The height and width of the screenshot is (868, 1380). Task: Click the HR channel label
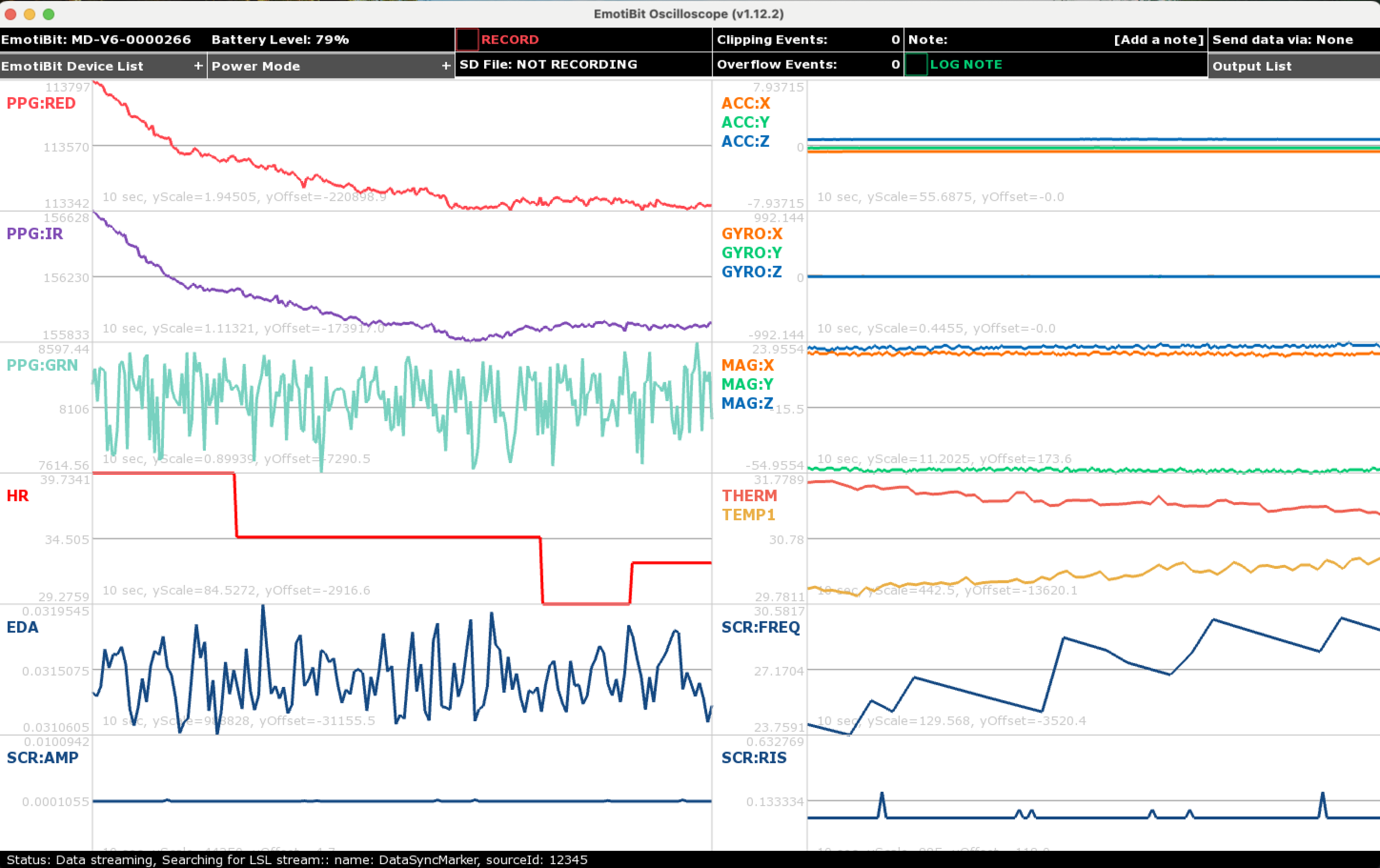click(17, 496)
